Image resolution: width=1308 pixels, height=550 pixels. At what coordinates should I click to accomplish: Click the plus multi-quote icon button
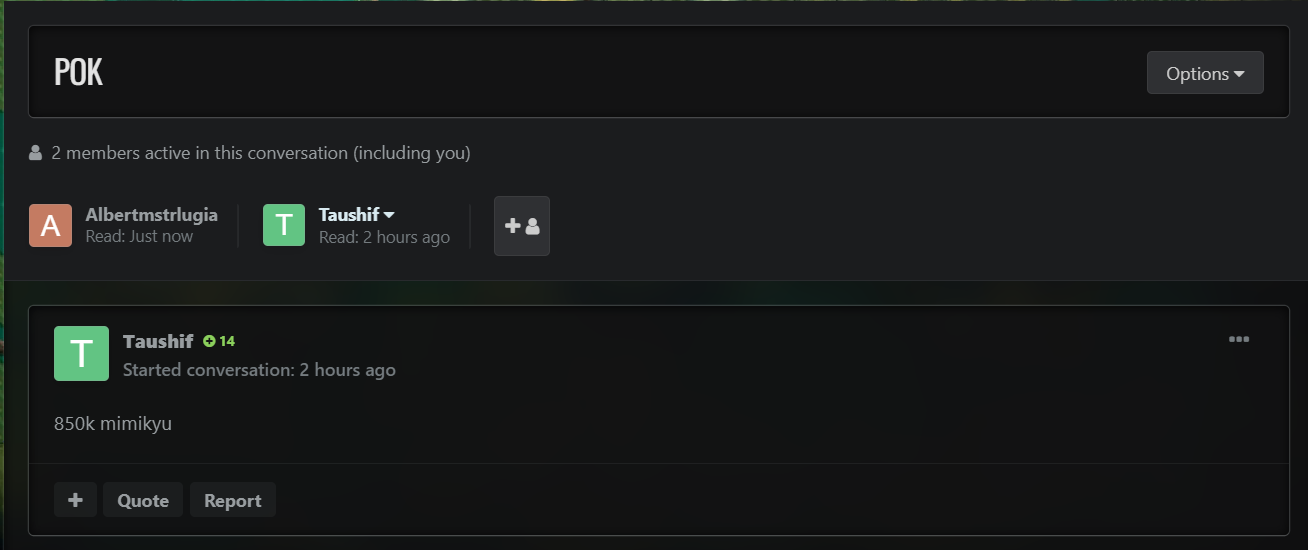[x=75, y=500]
